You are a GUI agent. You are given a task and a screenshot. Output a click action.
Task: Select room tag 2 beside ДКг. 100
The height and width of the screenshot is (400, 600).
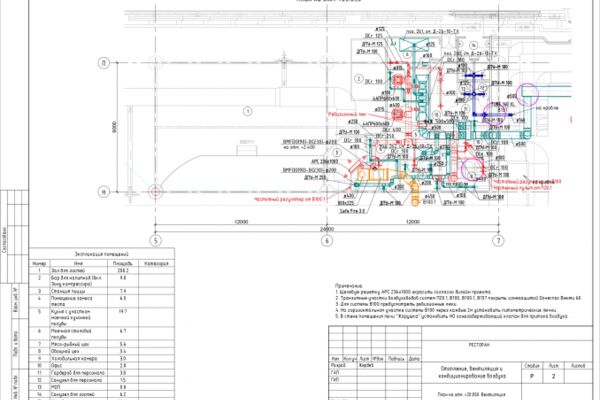(359, 79)
